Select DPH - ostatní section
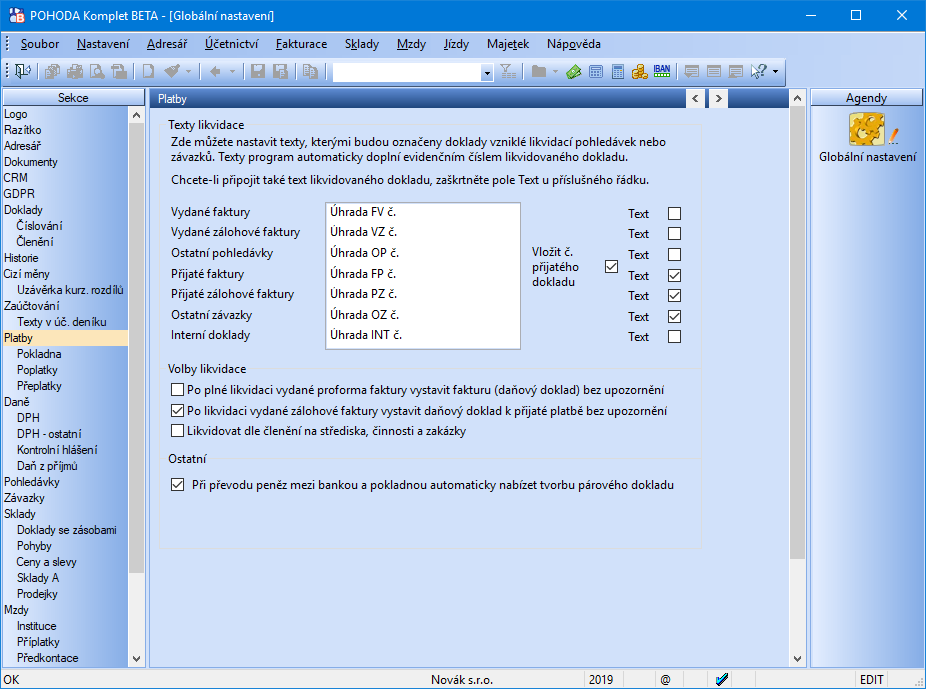Image resolution: width=926 pixels, height=689 pixels. [49, 433]
